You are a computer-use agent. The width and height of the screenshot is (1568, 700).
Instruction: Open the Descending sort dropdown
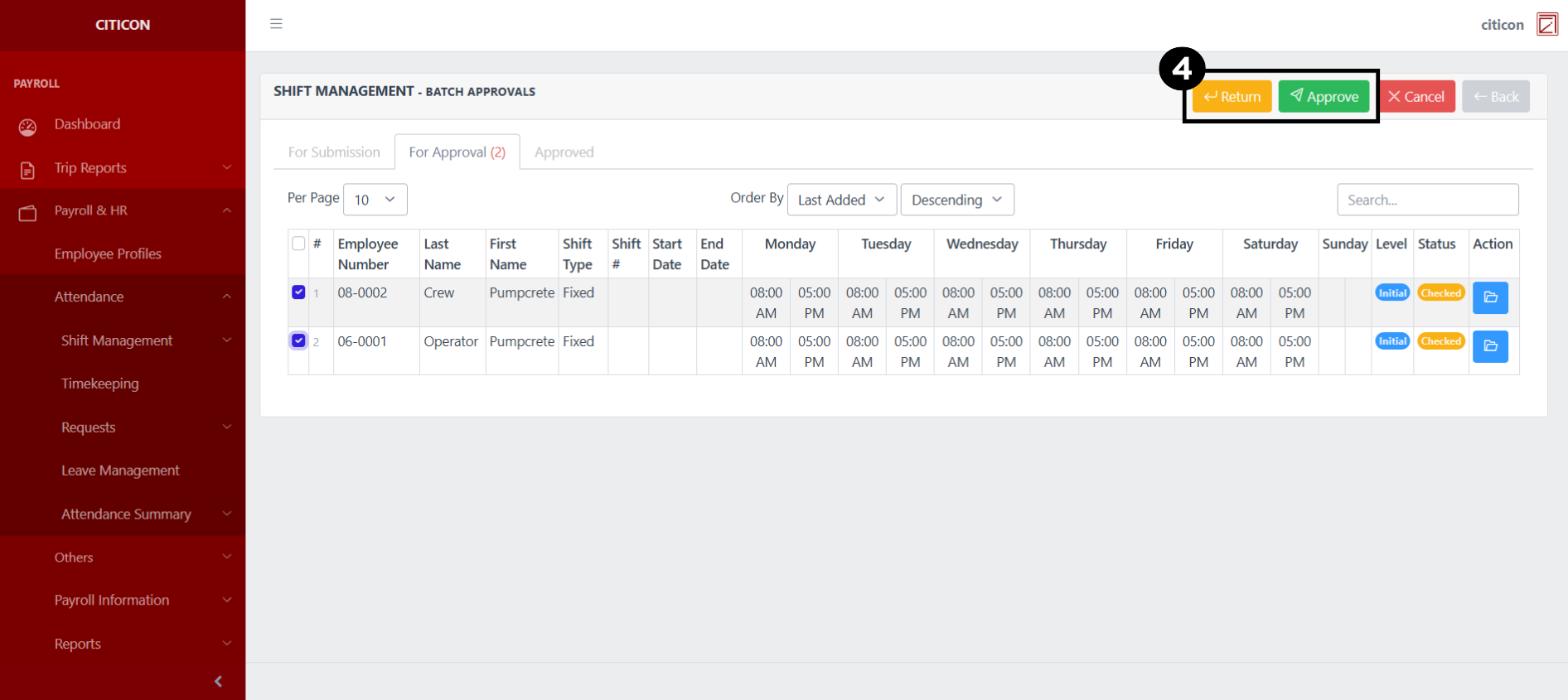coord(956,200)
